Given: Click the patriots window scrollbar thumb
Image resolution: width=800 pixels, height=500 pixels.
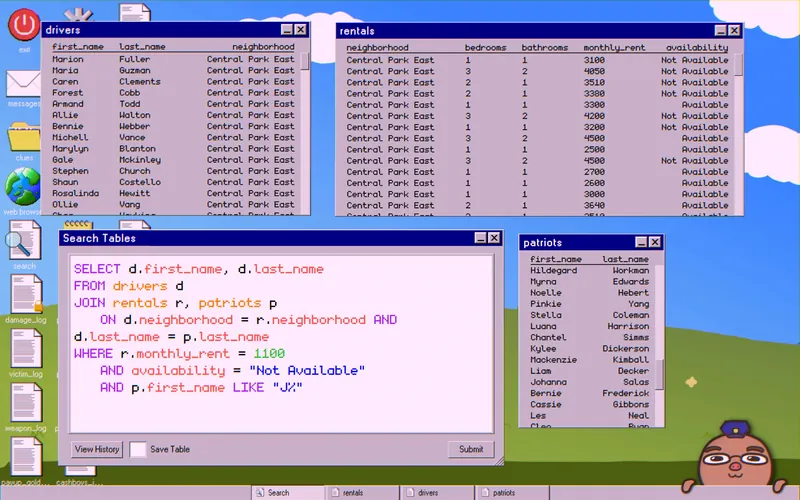Looking at the screenshot, I should pos(660,374).
